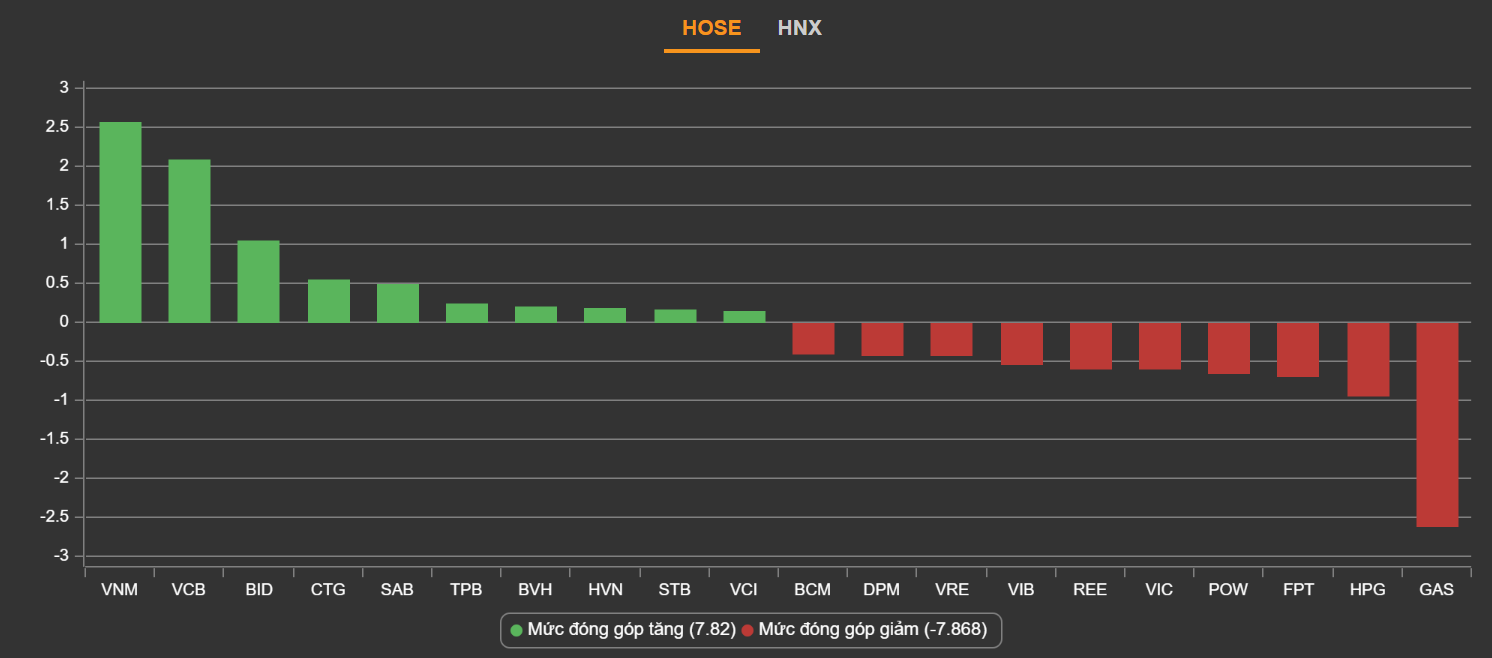
Task: Click the VIC red bar
Action: [x=1160, y=346]
